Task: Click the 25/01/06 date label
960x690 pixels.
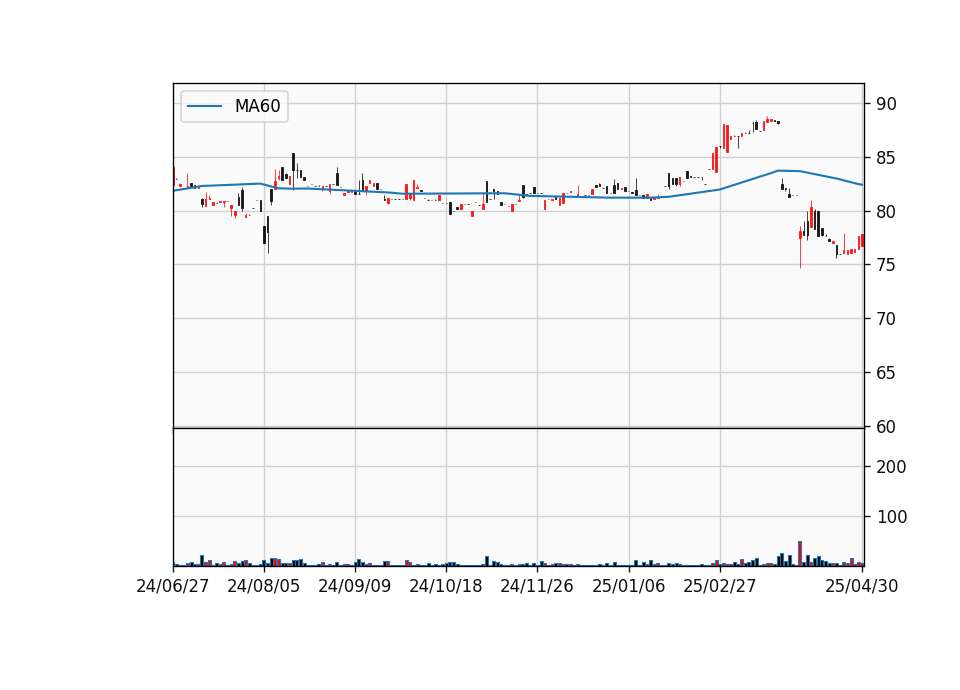Action: pyautogui.click(x=629, y=586)
